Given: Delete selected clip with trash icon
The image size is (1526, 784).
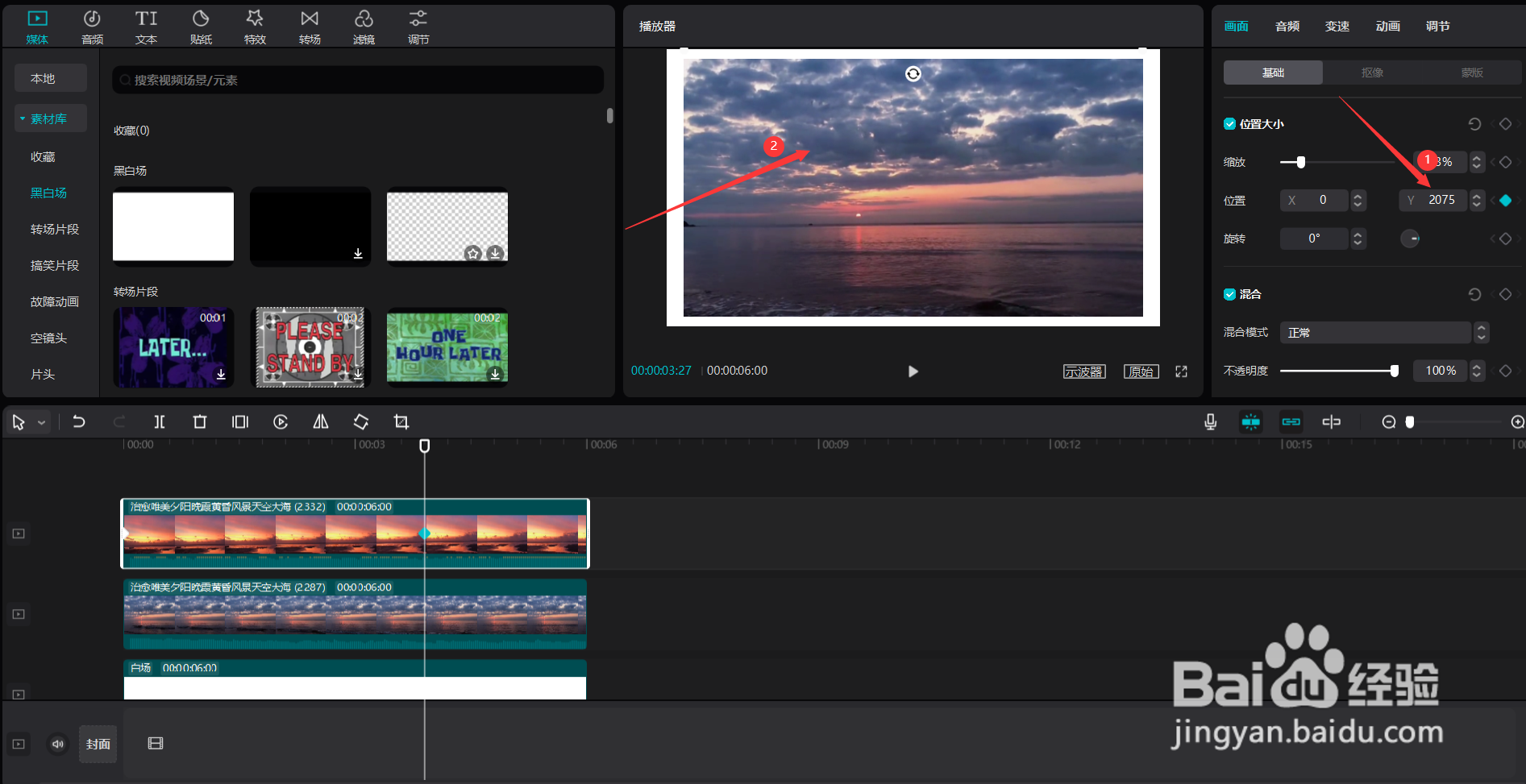Looking at the screenshot, I should pos(200,421).
